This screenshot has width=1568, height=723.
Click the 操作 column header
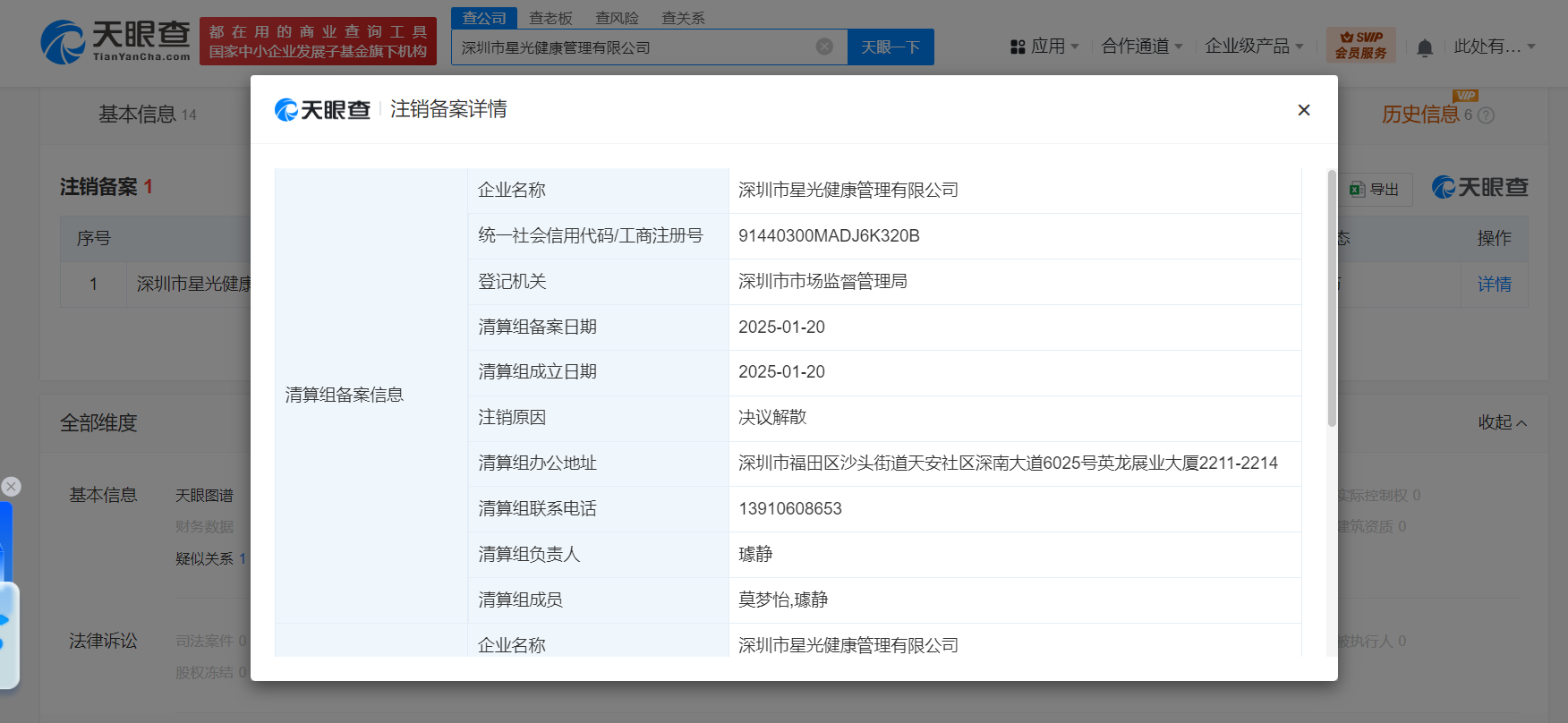coord(1494,239)
